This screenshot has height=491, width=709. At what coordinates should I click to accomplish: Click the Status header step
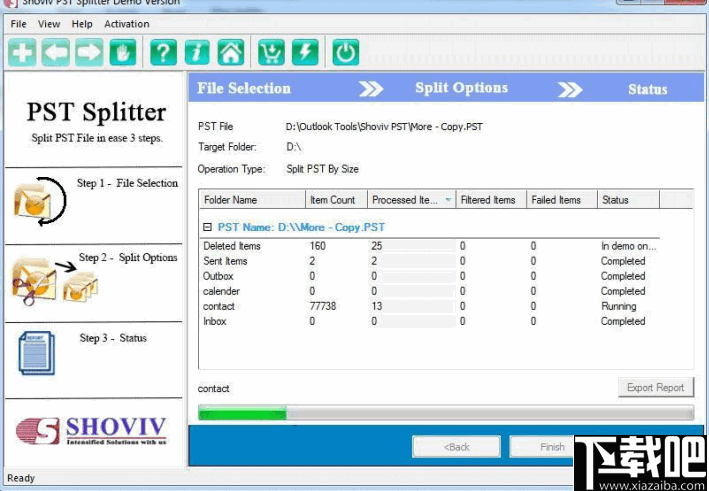click(x=648, y=89)
